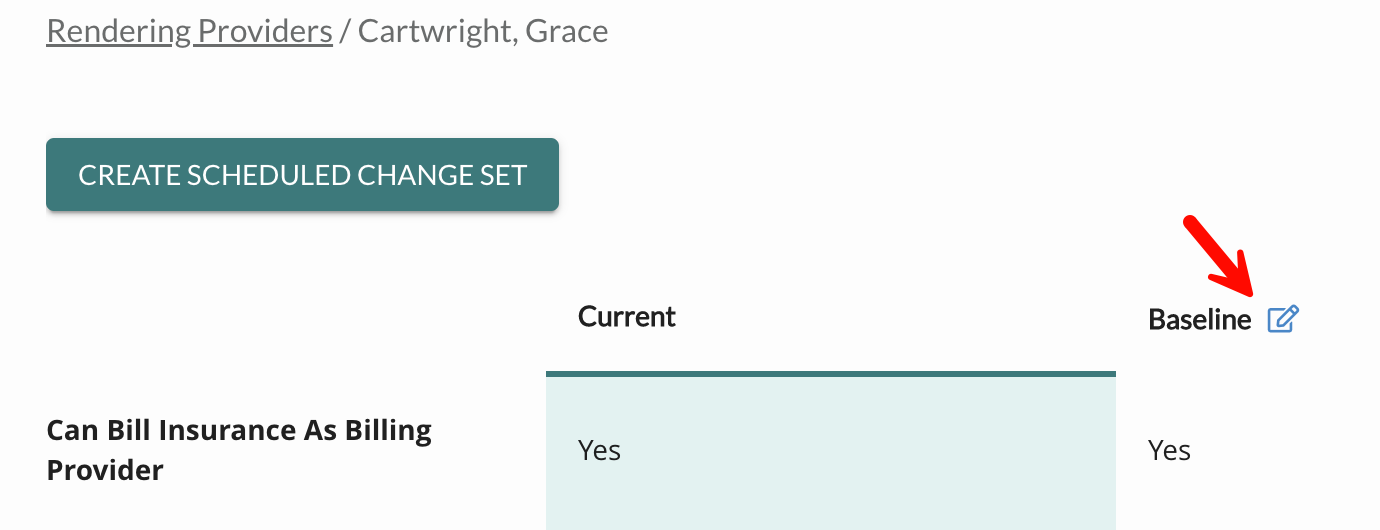Select the Baseline column header text
This screenshot has height=530, width=1380.
click(1199, 319)
